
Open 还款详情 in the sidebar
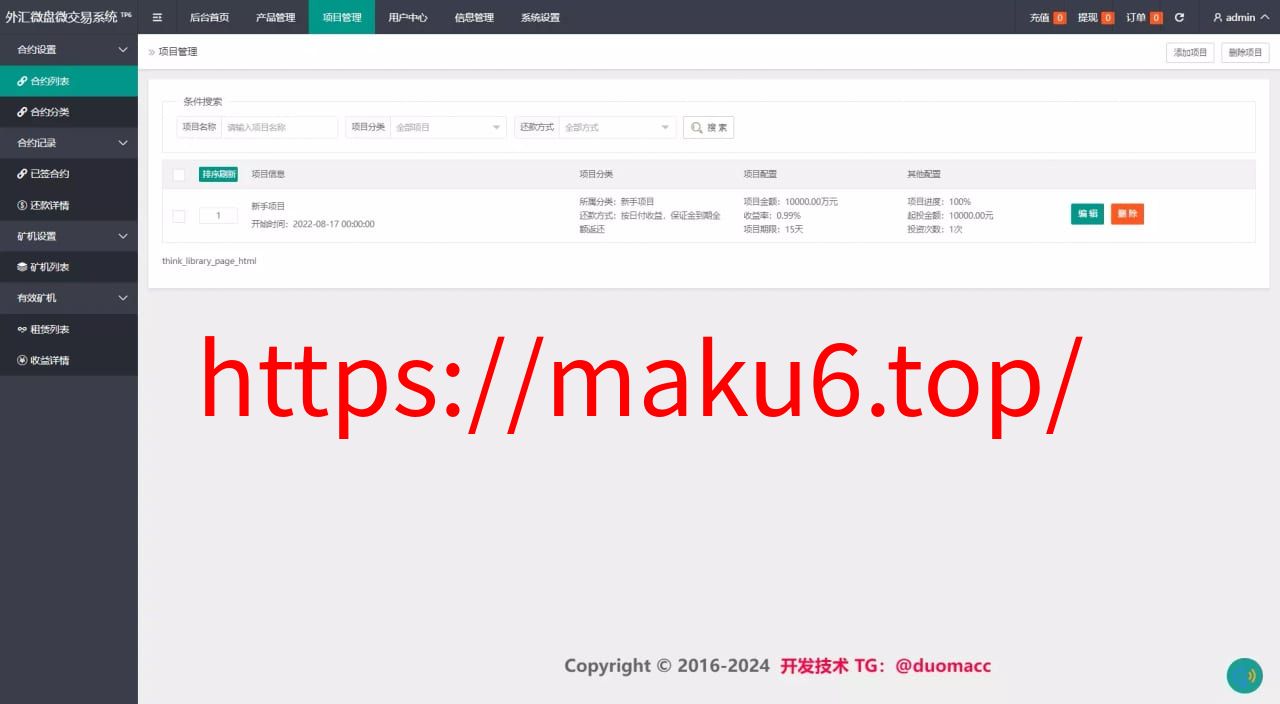click(69, 205)
